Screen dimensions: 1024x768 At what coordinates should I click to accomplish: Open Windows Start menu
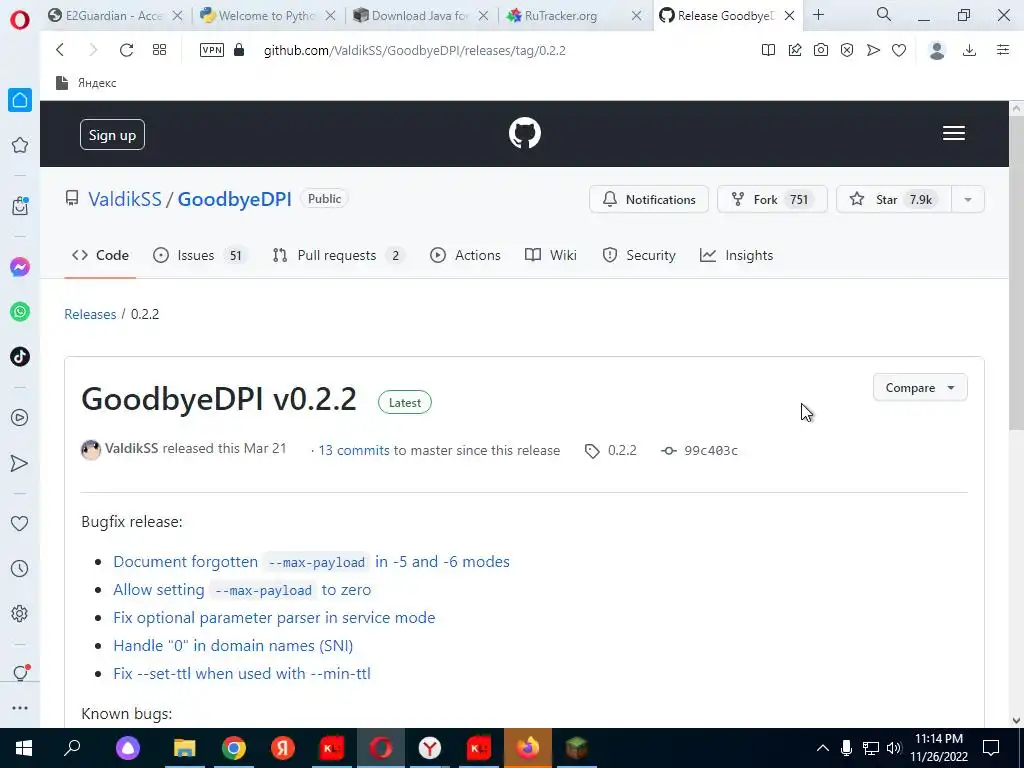24,748
